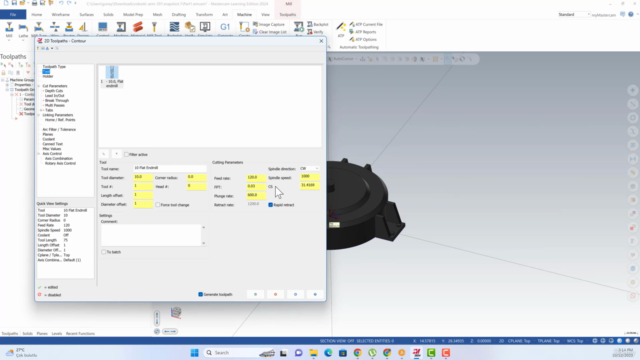Toggle Generate toolpath checkbox
640x360 pixels.
[x=200, y=294]
